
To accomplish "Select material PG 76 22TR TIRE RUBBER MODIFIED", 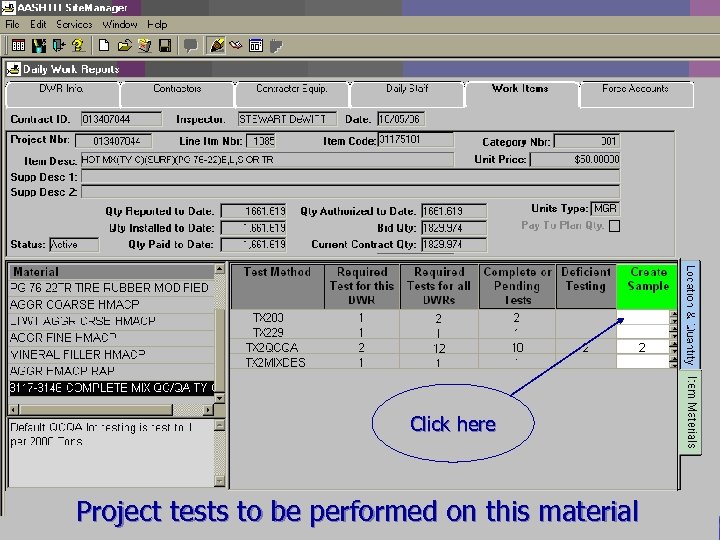I will (111, 288).
